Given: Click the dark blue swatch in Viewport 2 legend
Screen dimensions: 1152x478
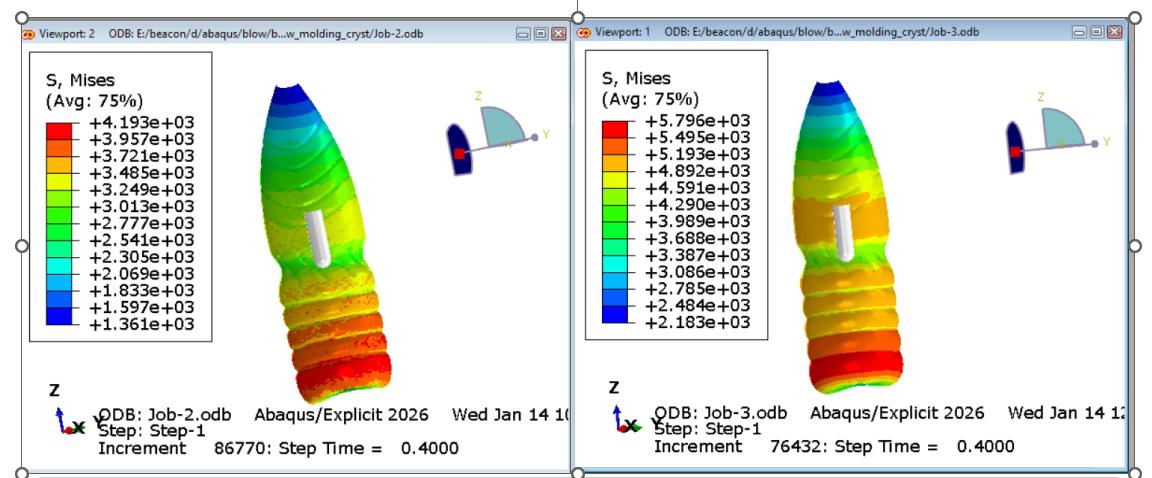Looking at the screenshot, I should pos(59,316).
